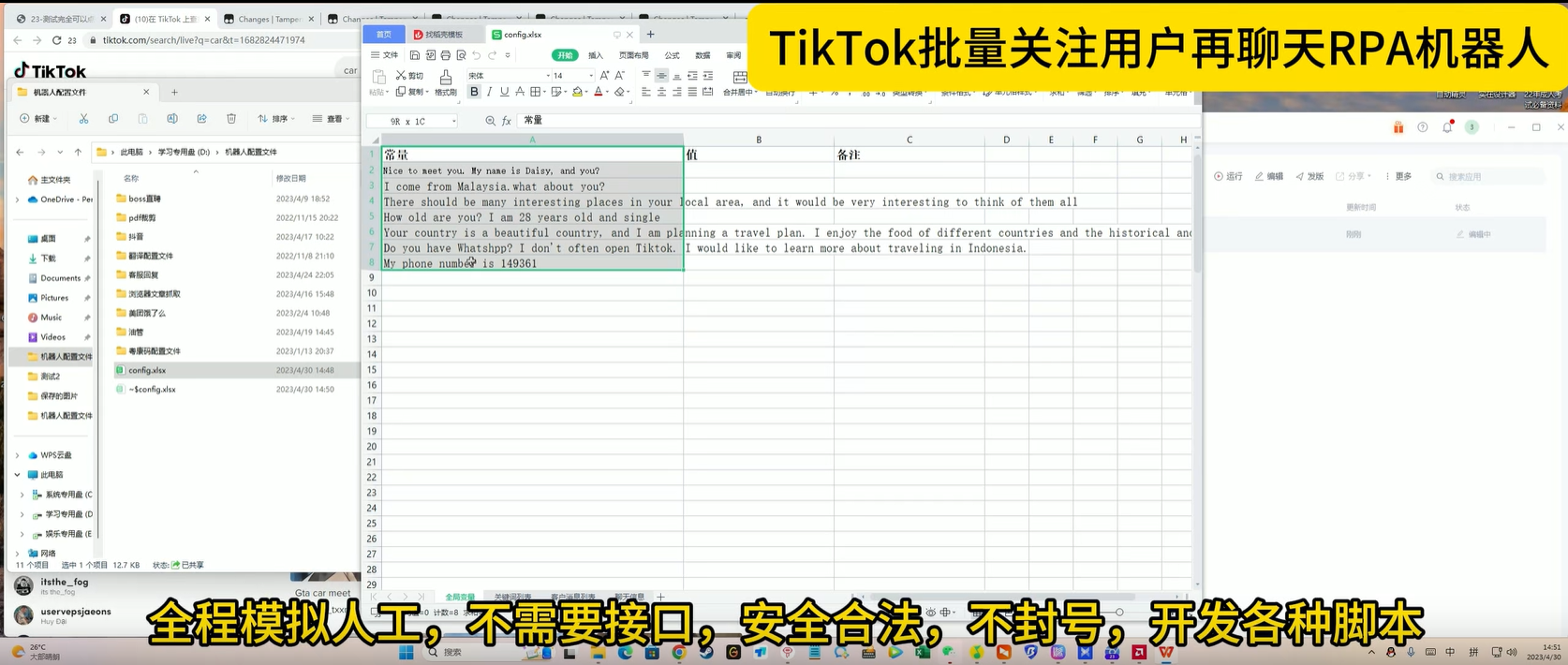Switch to the 页面布局 ribbon tab
The image size is (1568, 665).
click(634, 55)
